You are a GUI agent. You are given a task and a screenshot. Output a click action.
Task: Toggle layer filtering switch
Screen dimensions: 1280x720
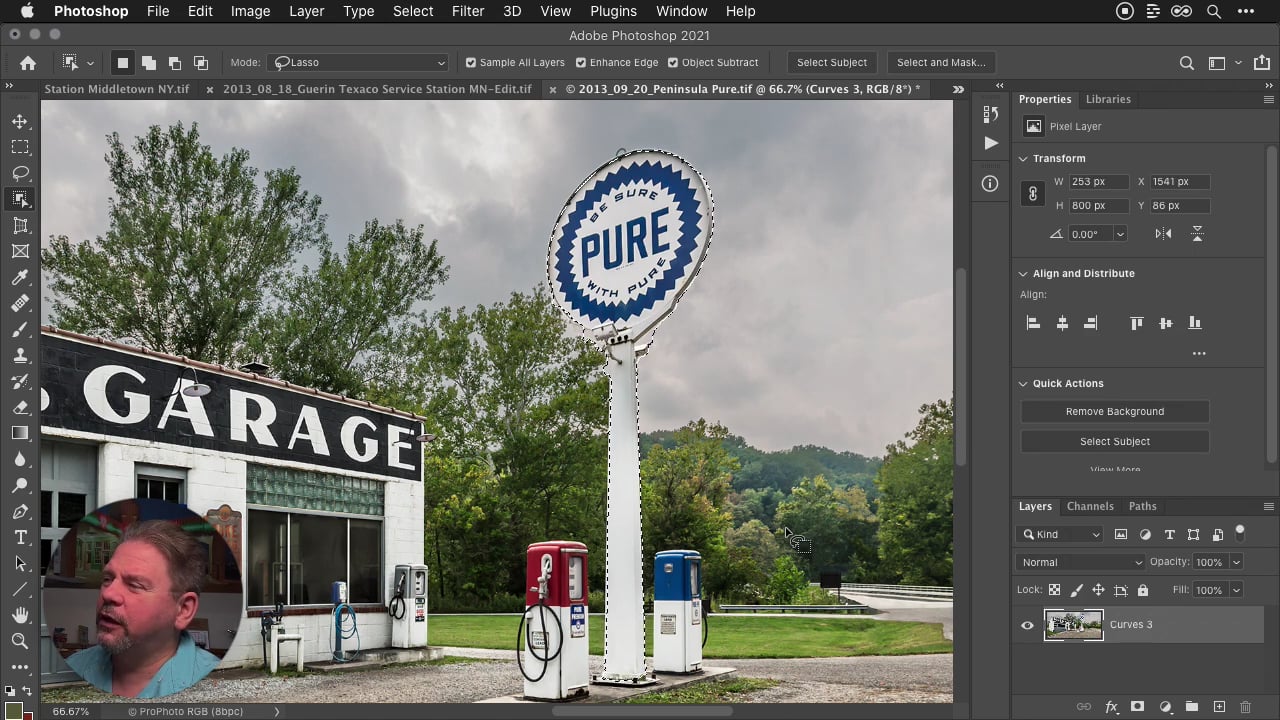[1240, 532]
